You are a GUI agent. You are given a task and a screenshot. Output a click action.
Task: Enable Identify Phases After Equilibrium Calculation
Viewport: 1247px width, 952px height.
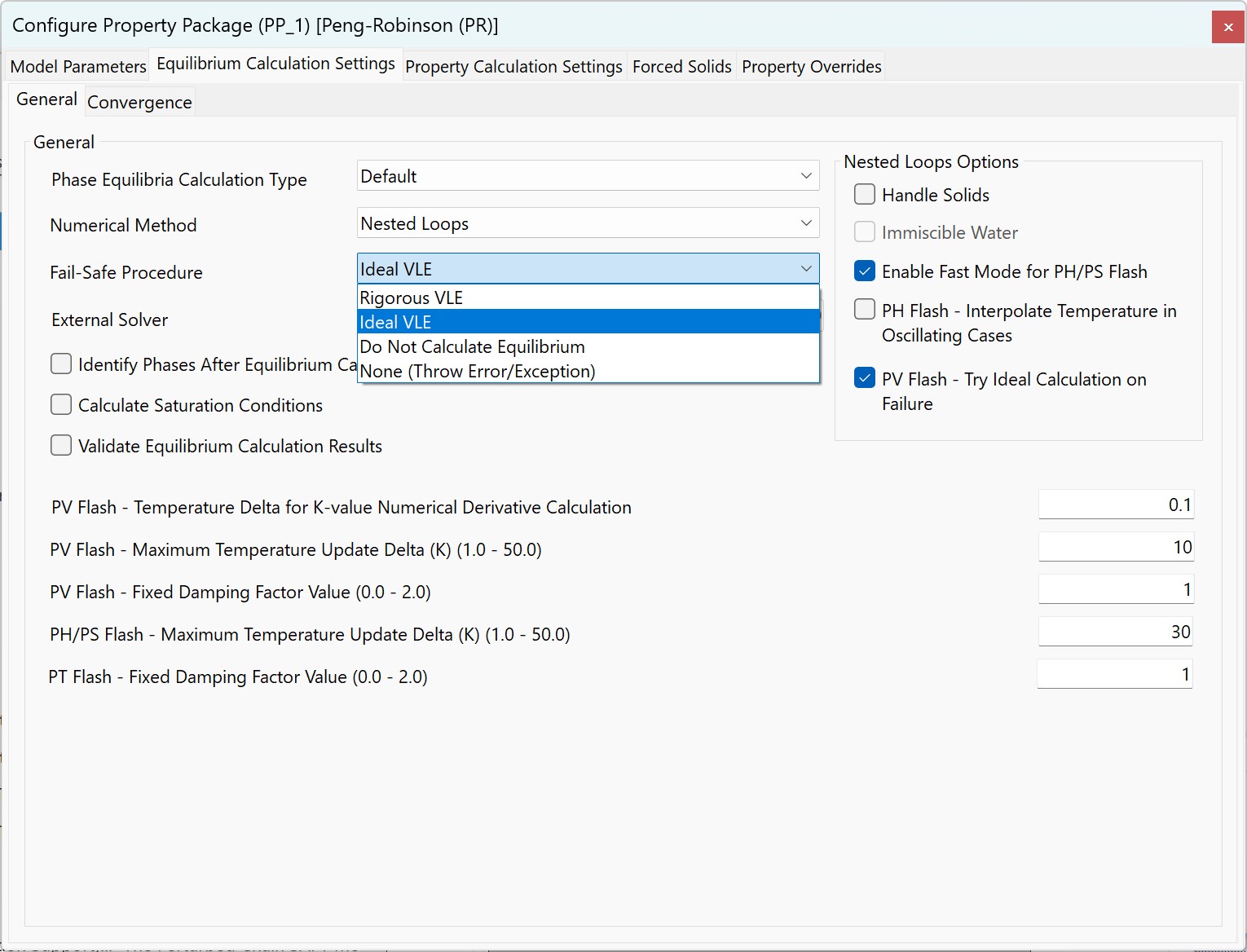tap(61, 364)
